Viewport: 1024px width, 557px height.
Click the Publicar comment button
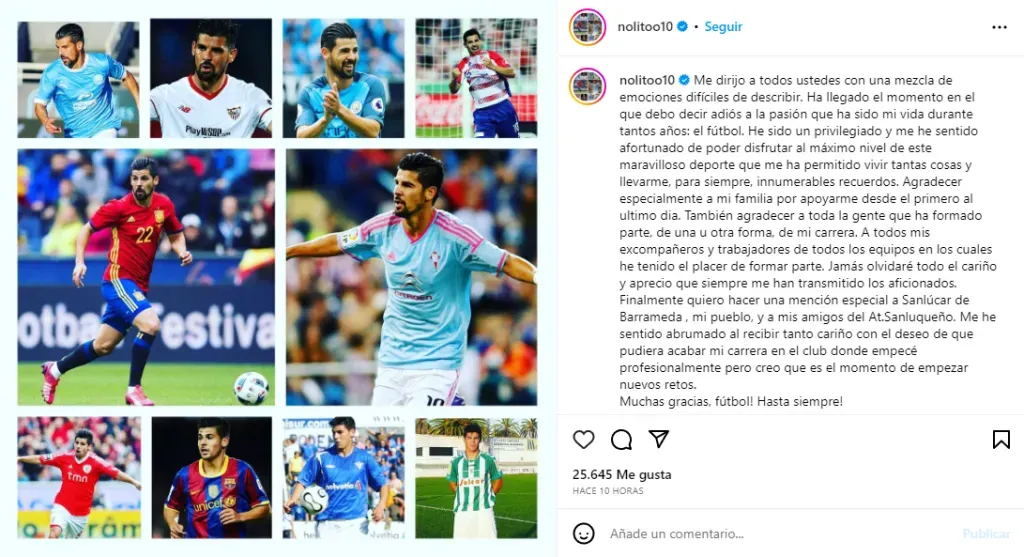tap(986, 533)
